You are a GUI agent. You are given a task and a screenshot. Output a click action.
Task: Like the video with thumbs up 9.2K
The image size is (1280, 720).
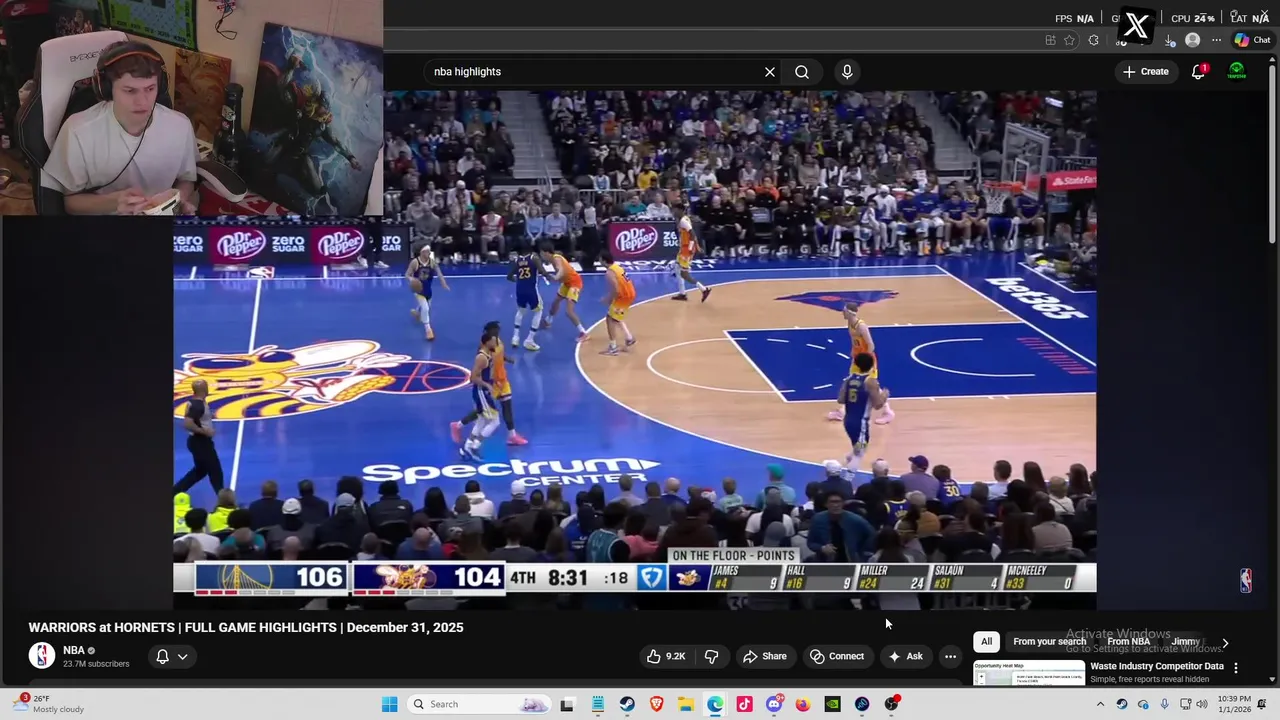[x=666, y=656]
